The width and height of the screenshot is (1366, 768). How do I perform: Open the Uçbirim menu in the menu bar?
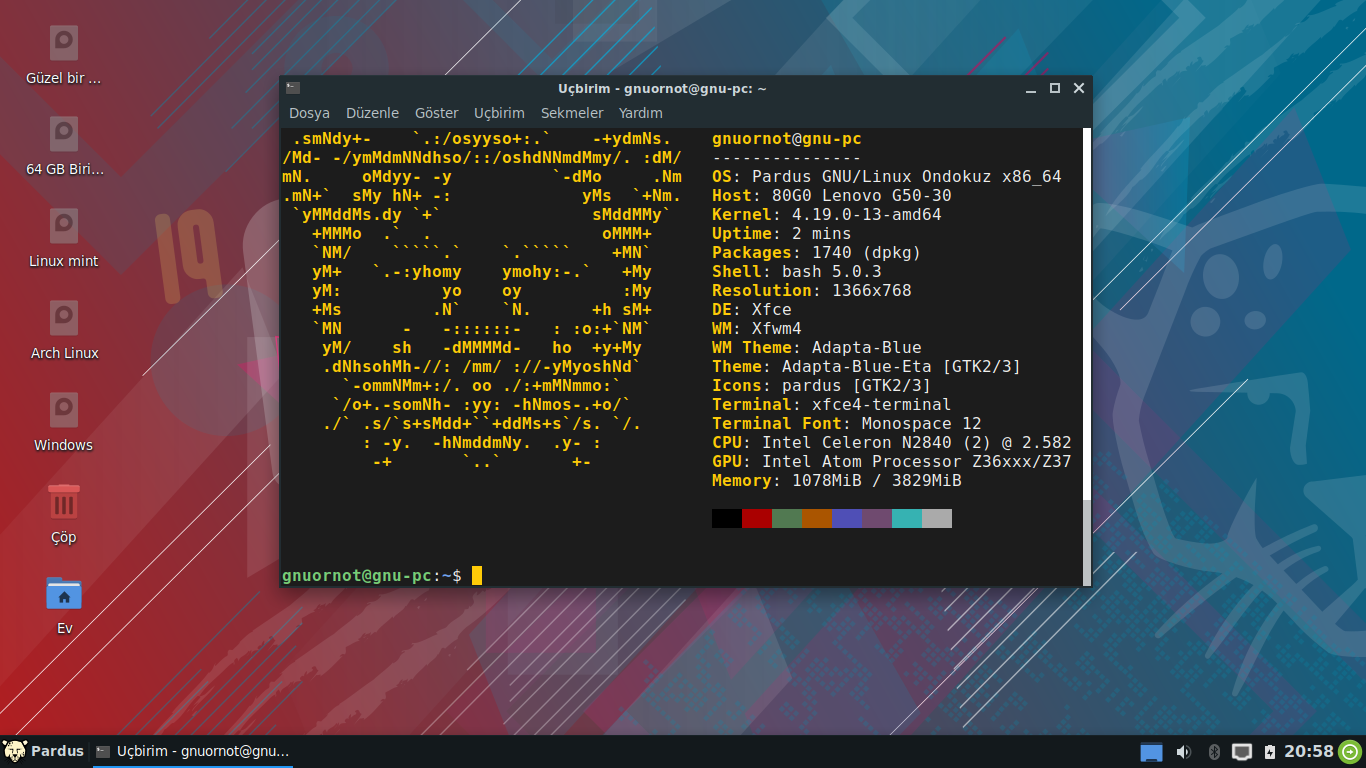click(499, 113)
